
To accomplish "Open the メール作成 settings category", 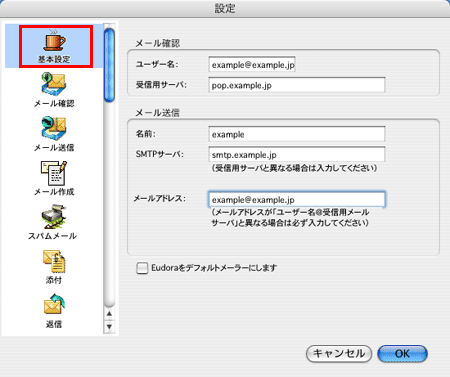I will (54, 178).
